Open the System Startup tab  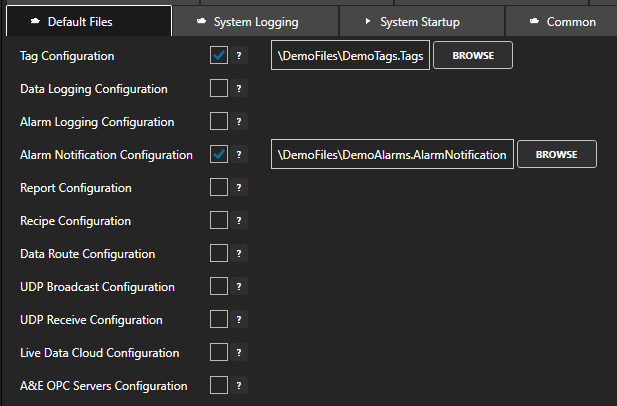click(420, 21)
